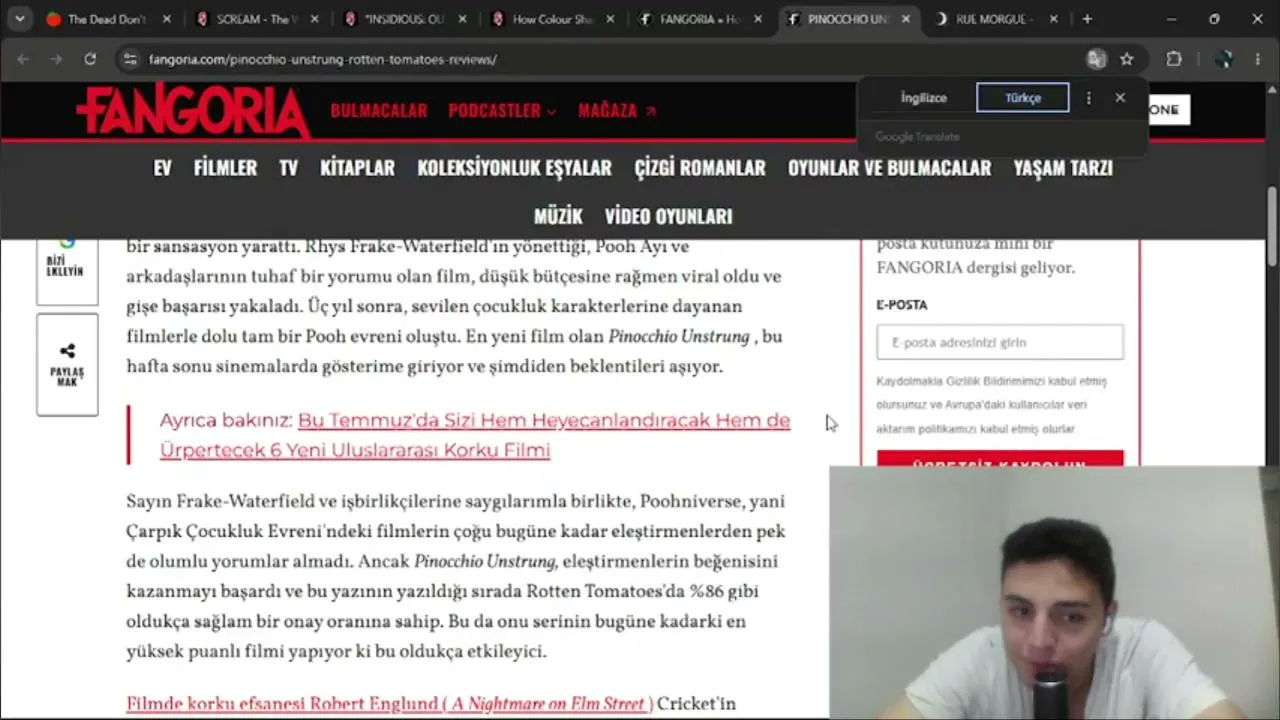The width and height of the screenshot is (1280, 720).
Task: Open the tab search dropdown arrow
Action: point(19,19)
